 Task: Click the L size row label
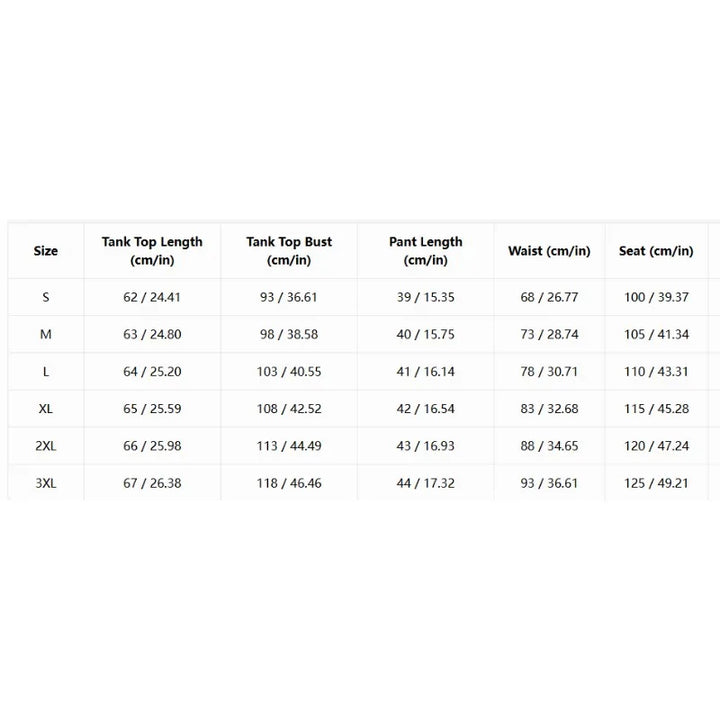point(45,371)
